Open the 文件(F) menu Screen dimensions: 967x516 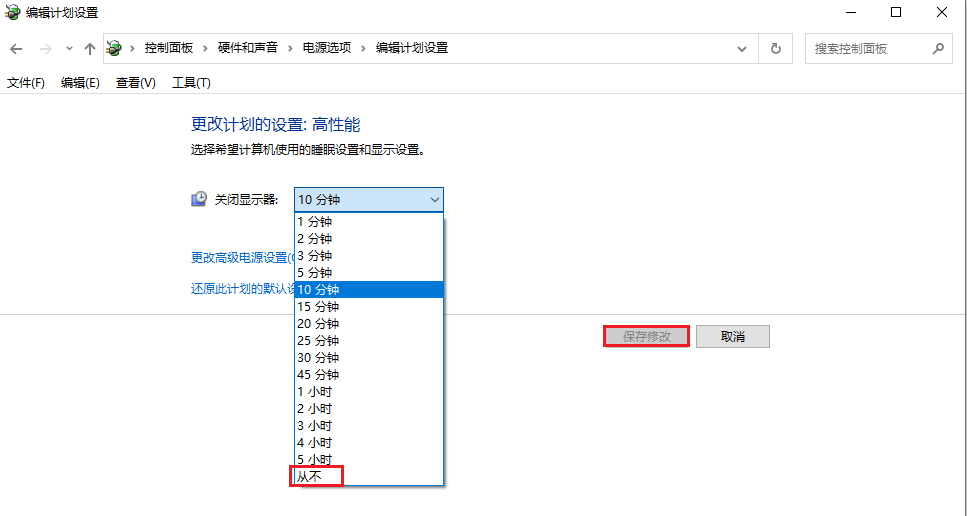[x=26, y=83]
